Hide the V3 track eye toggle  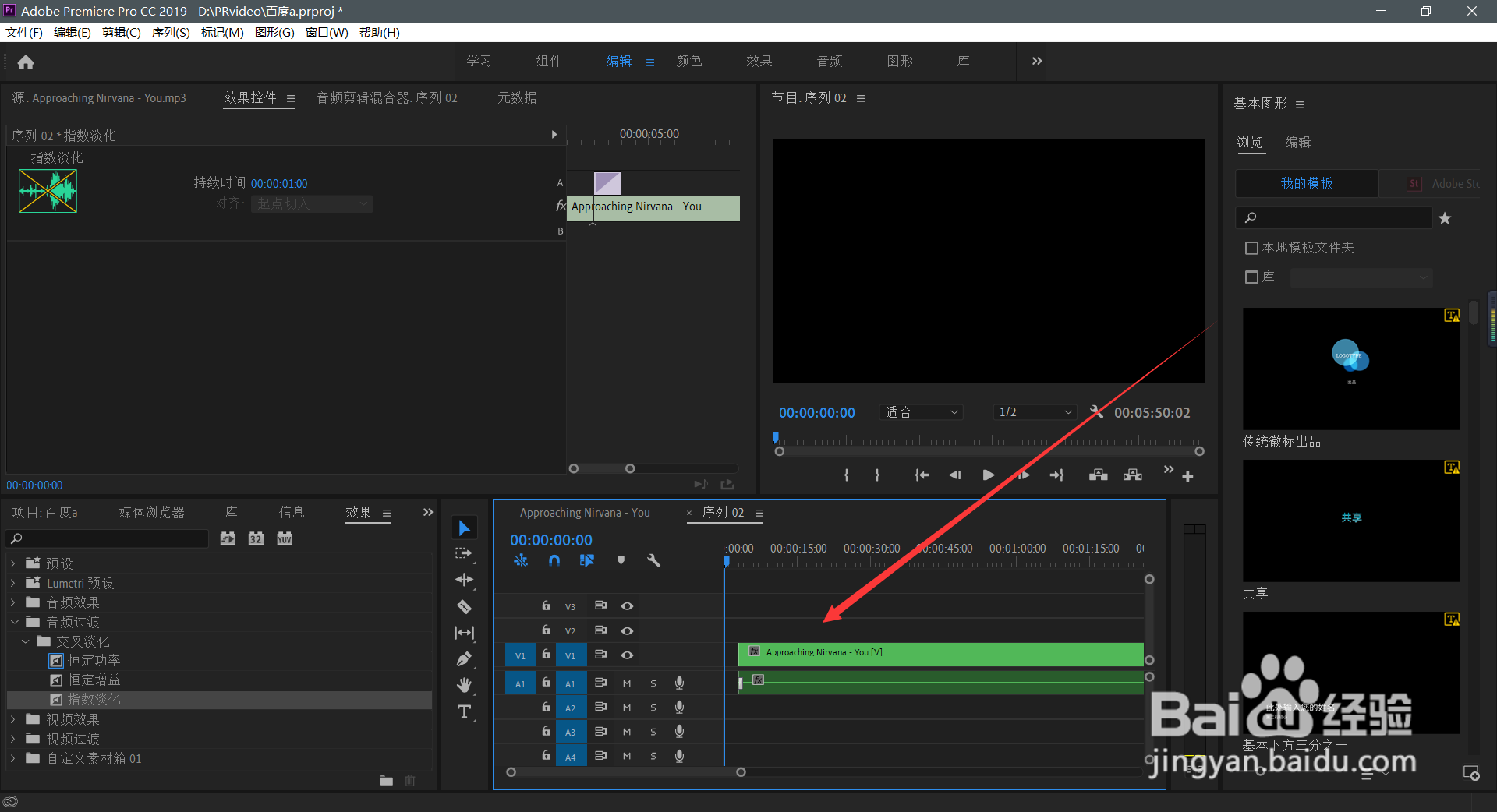pos(627,606)
